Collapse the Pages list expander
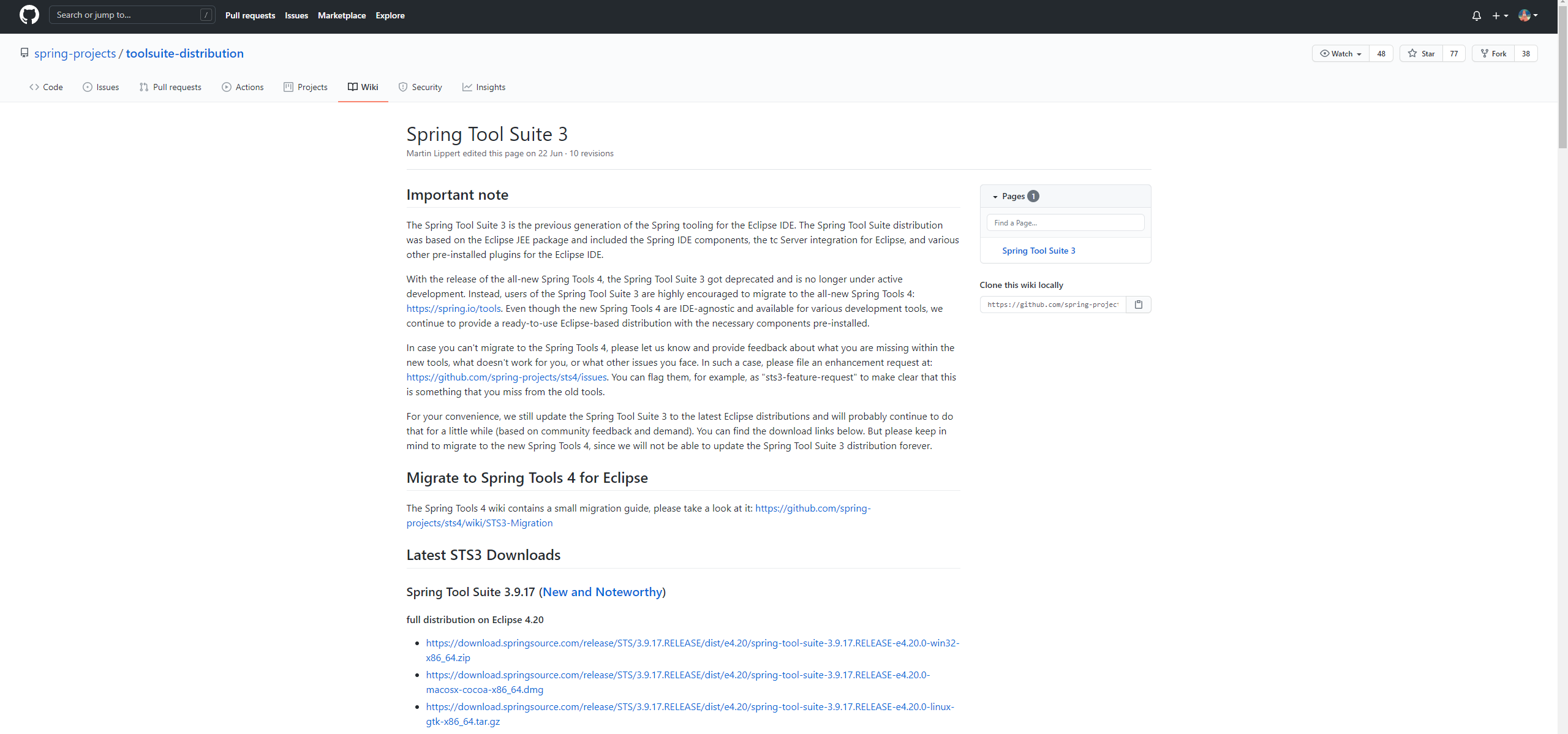The image size is (1568, 734). pyautogui.click(x=995, y=197)
